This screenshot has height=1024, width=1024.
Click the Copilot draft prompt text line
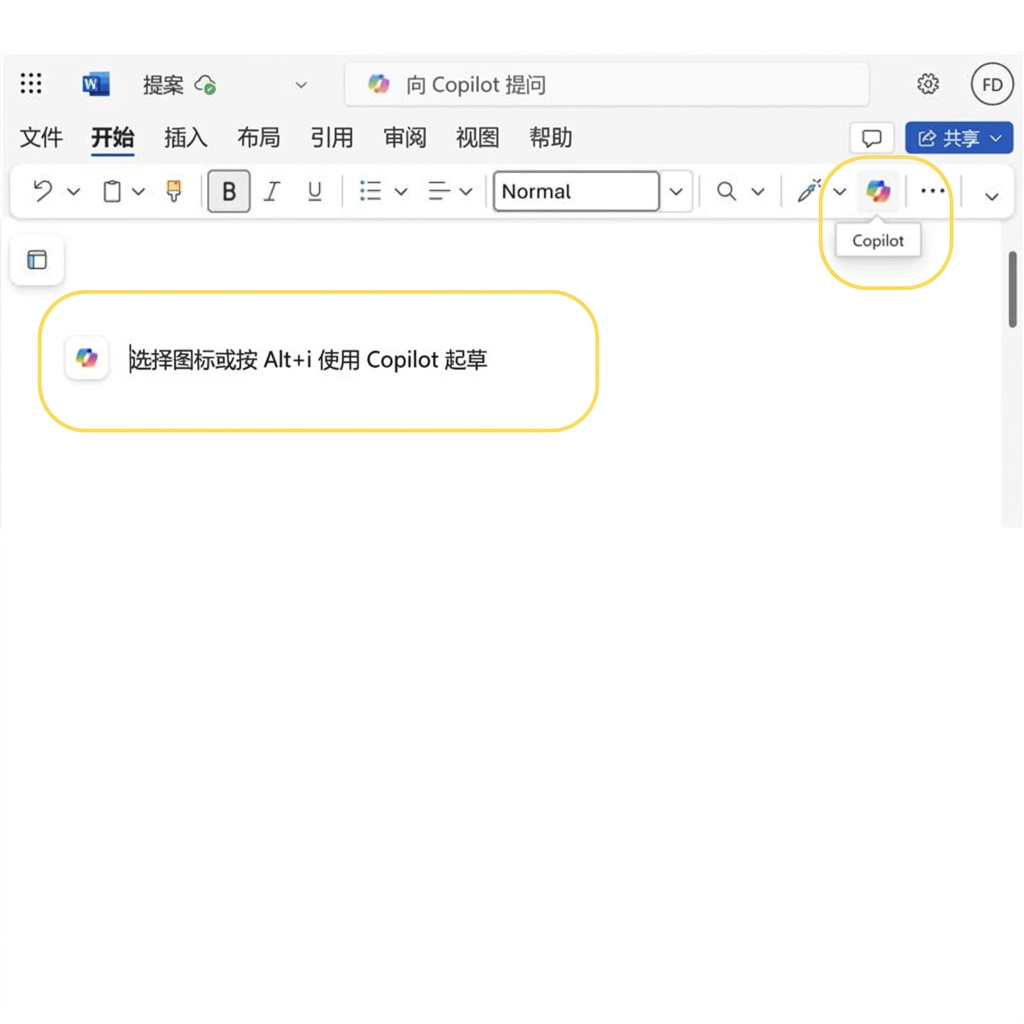pyautogui.click(x=308, y=360)
